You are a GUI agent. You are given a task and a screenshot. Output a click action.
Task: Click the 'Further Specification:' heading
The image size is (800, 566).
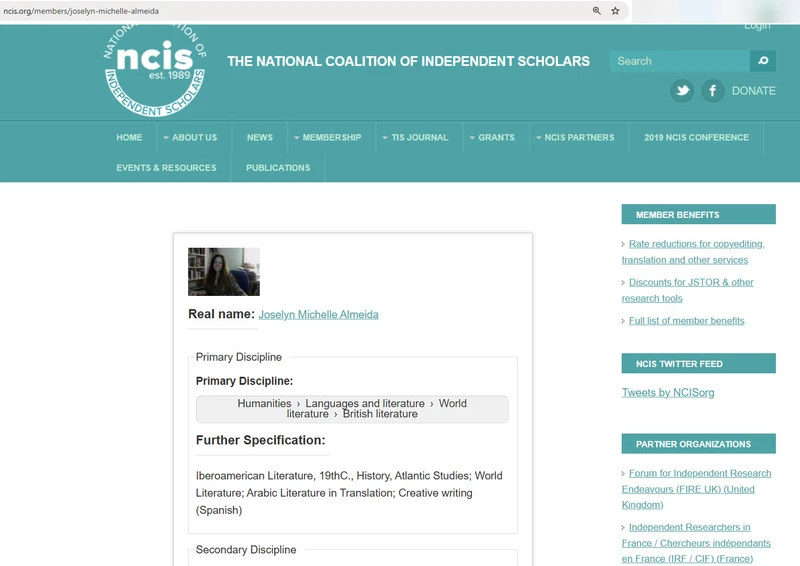(x=260, y=440)
